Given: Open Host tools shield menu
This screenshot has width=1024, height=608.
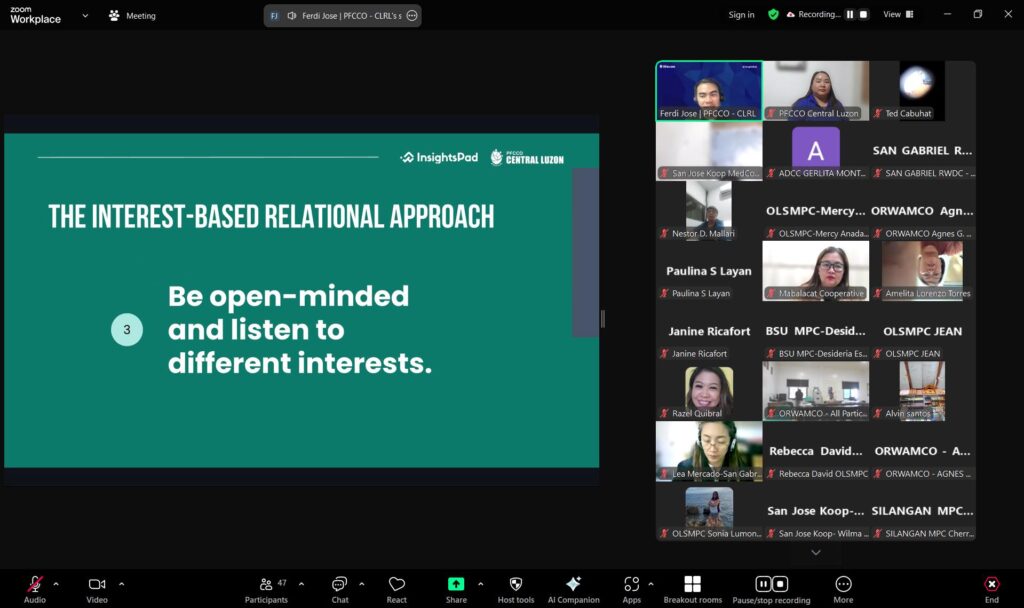Looking at the screenshot, I should [516, 589].
